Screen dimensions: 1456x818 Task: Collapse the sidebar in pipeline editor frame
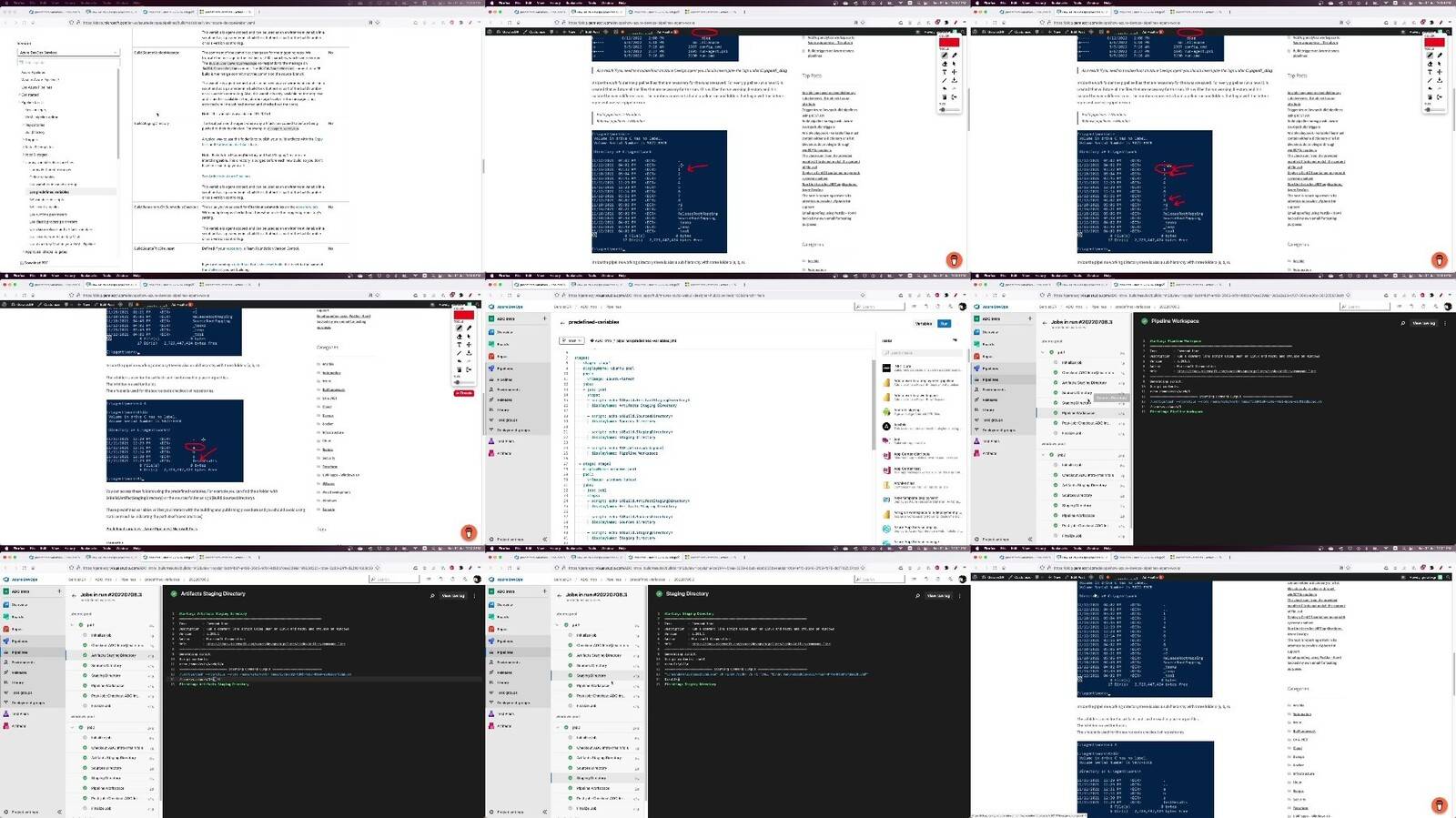(x=545, y=540)
